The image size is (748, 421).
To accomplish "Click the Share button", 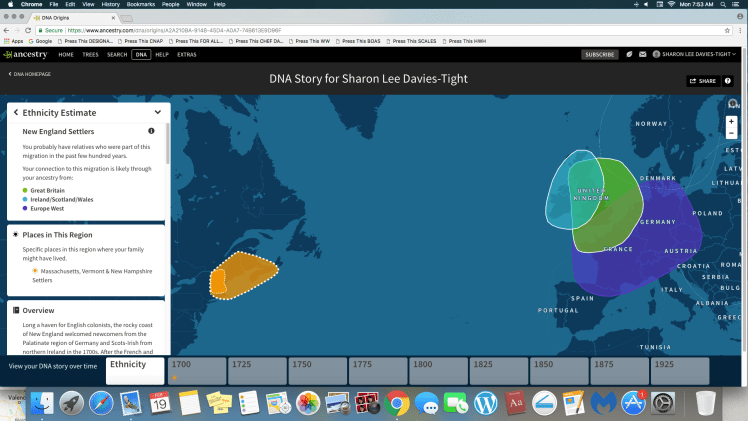I will [x=703, y=81].
